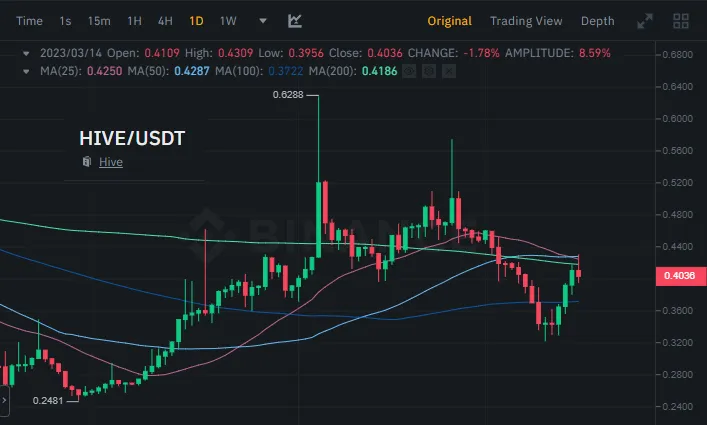Switch chart to 1H interval
The height and width of the screenshot is (425, 707).
click(134, 21)
